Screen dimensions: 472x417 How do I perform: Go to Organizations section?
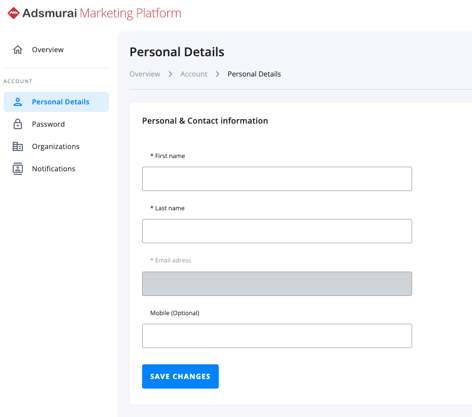[56, 146]
